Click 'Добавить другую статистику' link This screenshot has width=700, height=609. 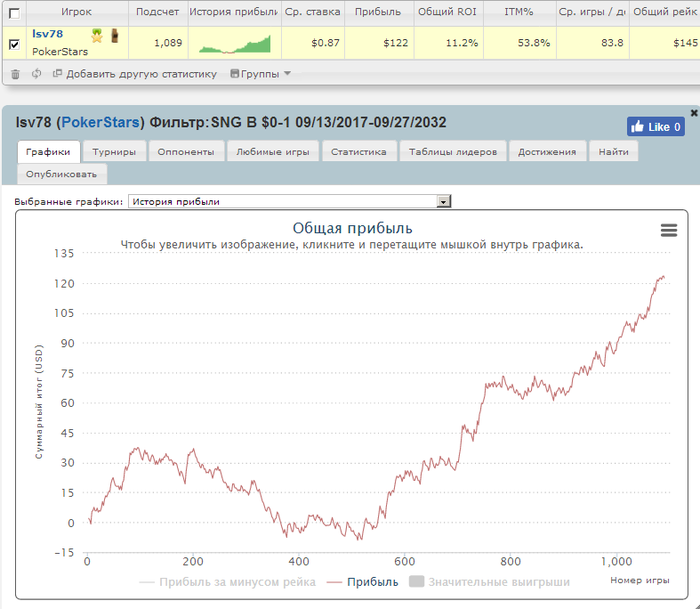pyautogui.click(x=135, y=74)
